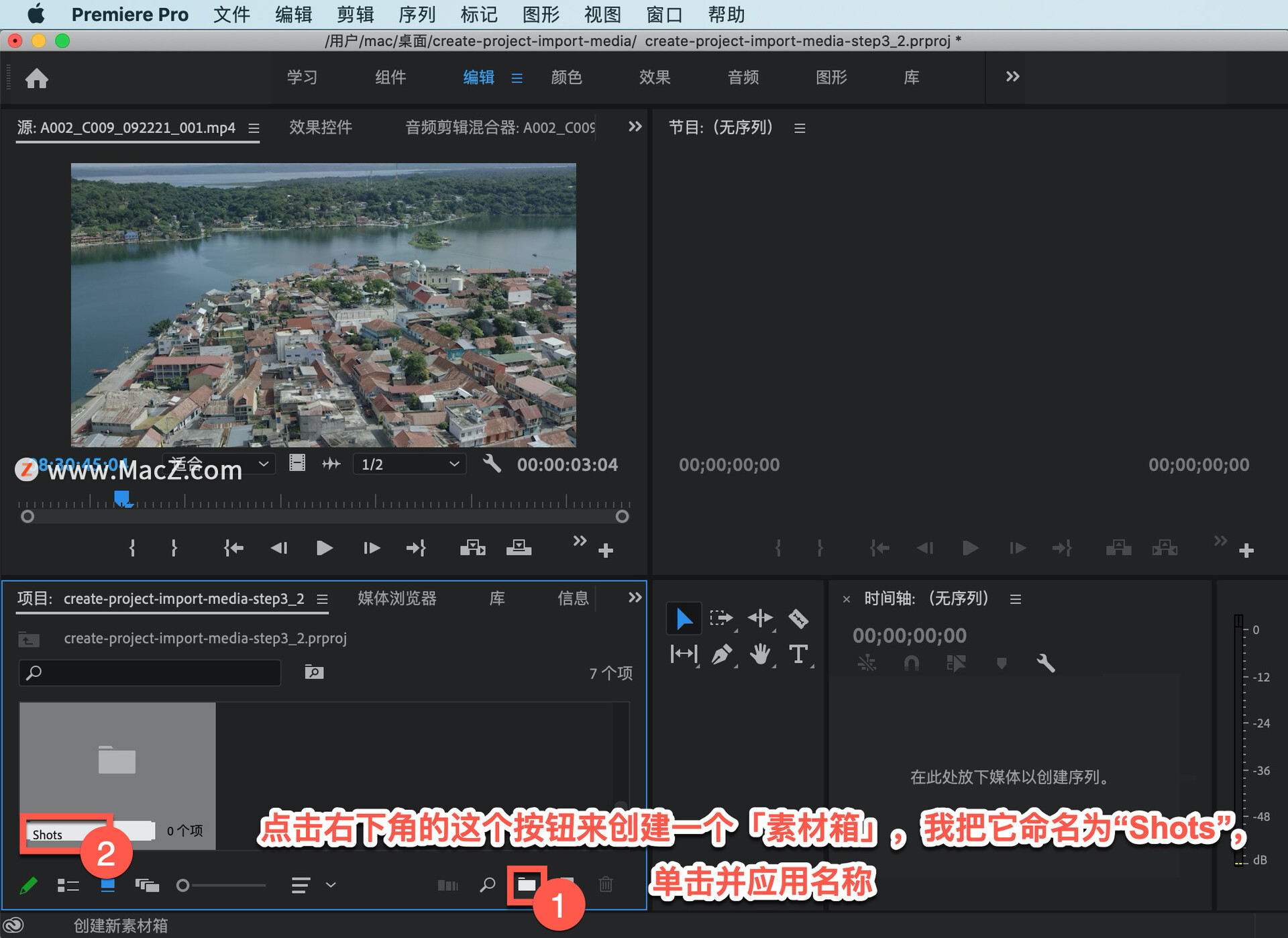Image resolution: width=1288 pixels, height=938 pixels.
Task: Toggle Snap in Timeline magnet icon
Action: (x=911, y=664)
